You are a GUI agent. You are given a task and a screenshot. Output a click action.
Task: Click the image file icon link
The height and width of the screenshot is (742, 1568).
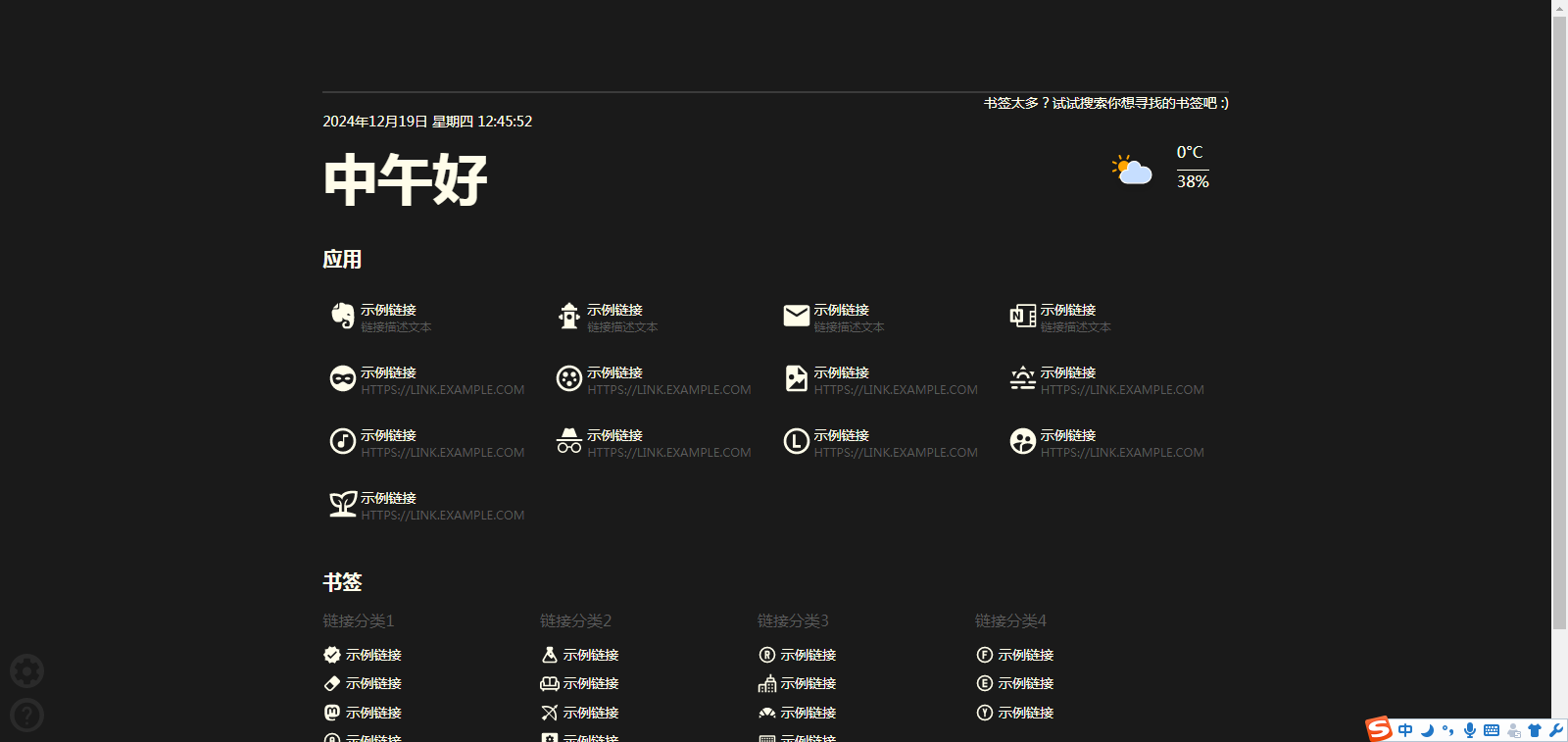click(796, 378)
